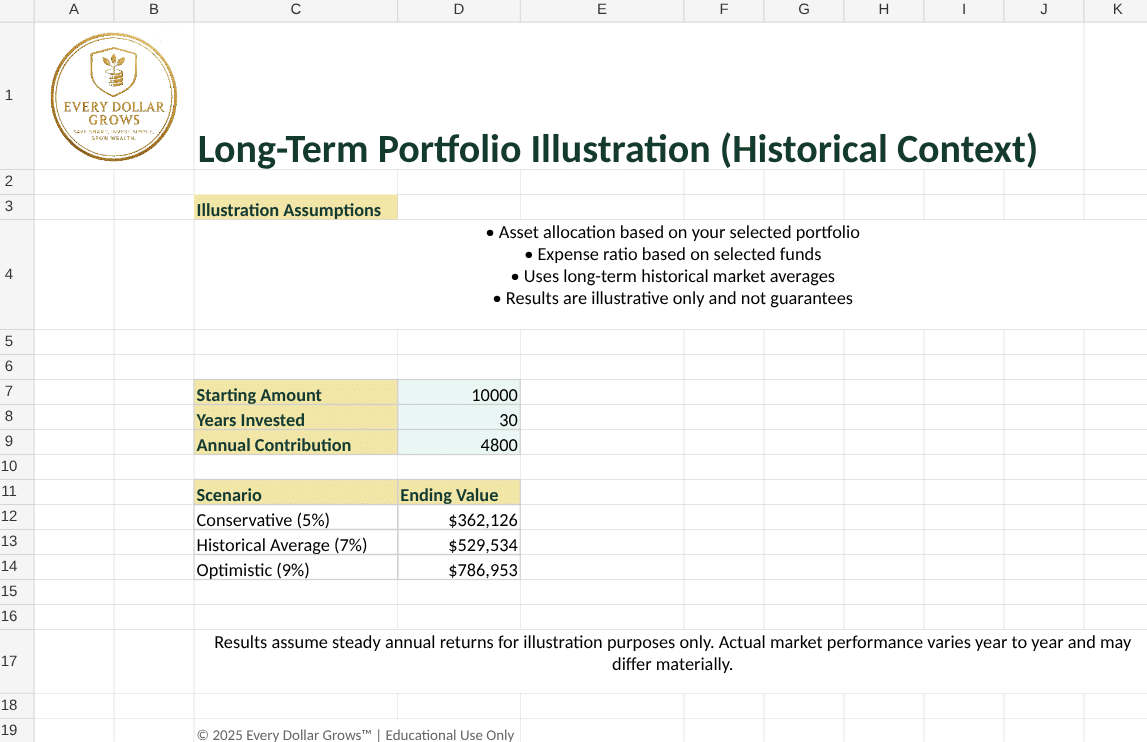Screen dimensions: 1147x742
Task: Select the $786,953 ending value cell
Action: pyautogui.click(x=459, y=567)
